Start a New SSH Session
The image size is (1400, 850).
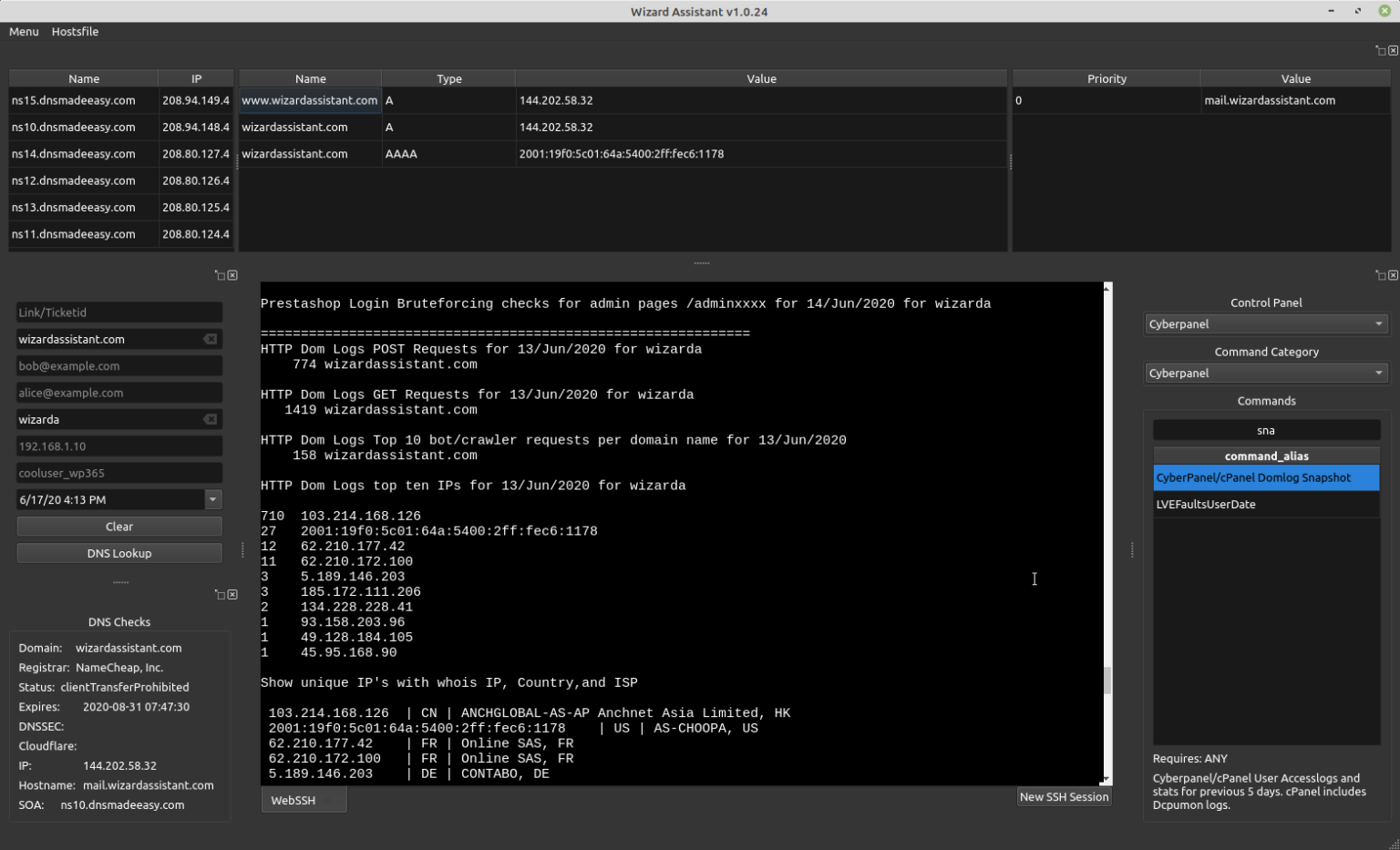(x=1064, y=796)
